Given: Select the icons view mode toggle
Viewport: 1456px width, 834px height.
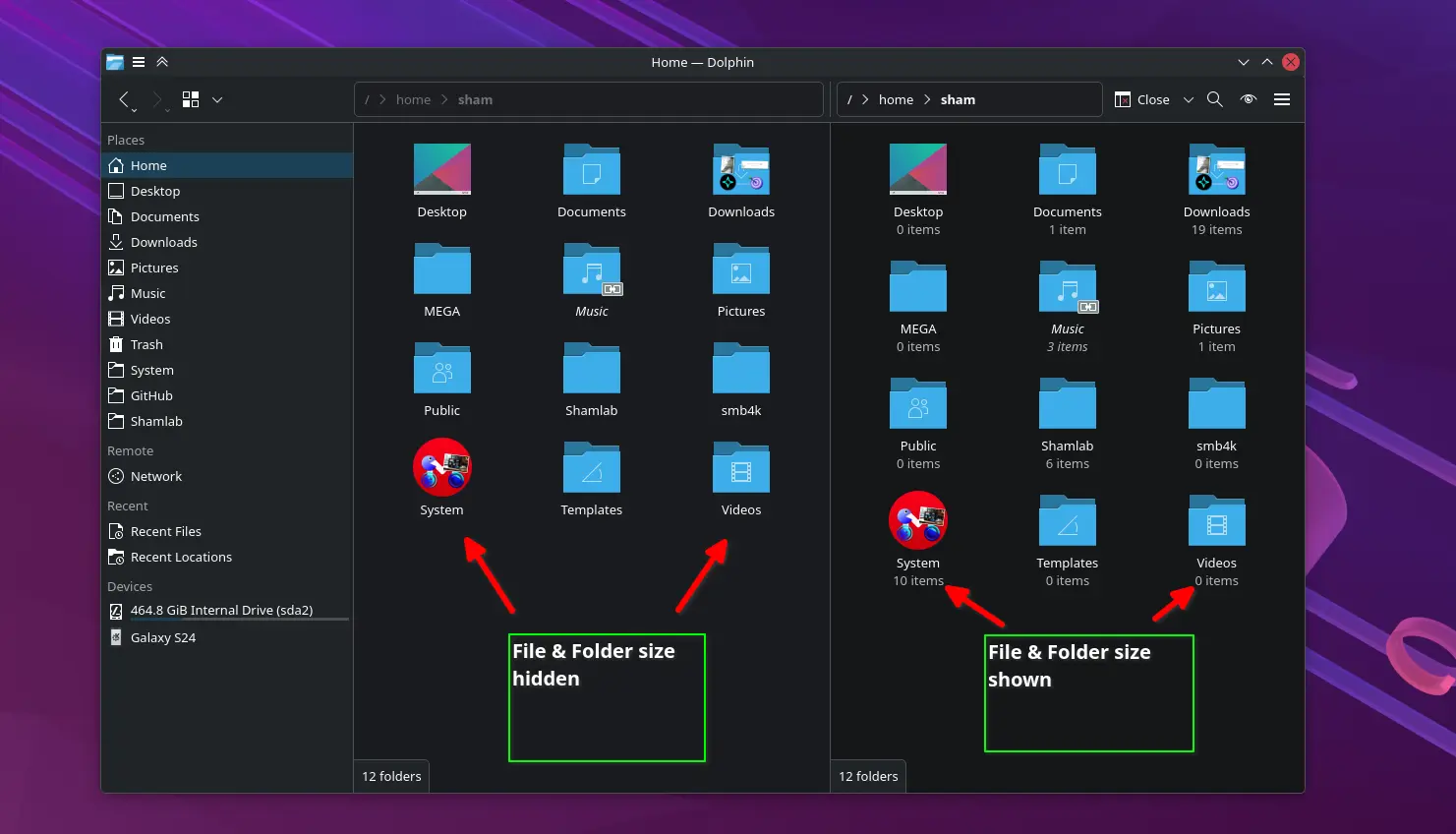Looking at the screenshot, I should click(191, 98).
